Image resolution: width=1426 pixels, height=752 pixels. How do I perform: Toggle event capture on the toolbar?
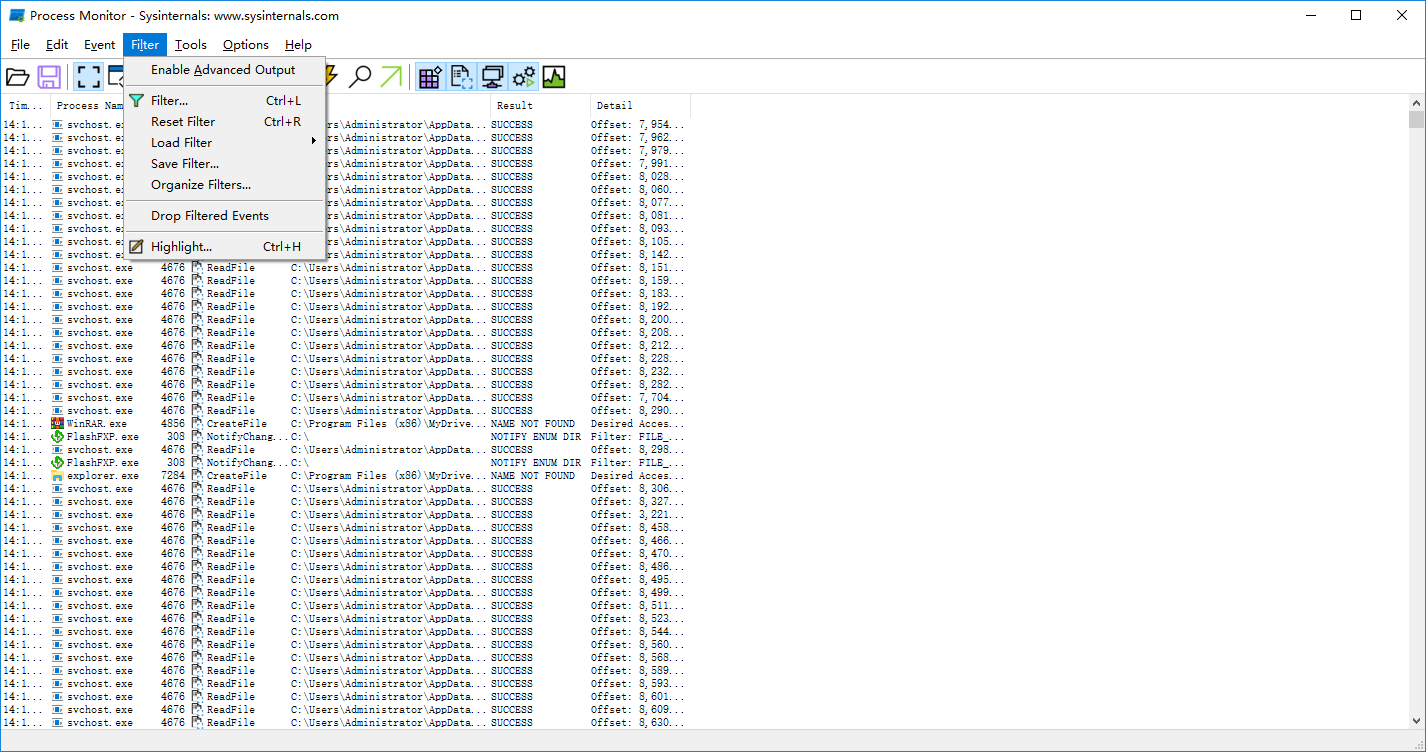click(87, 76)
